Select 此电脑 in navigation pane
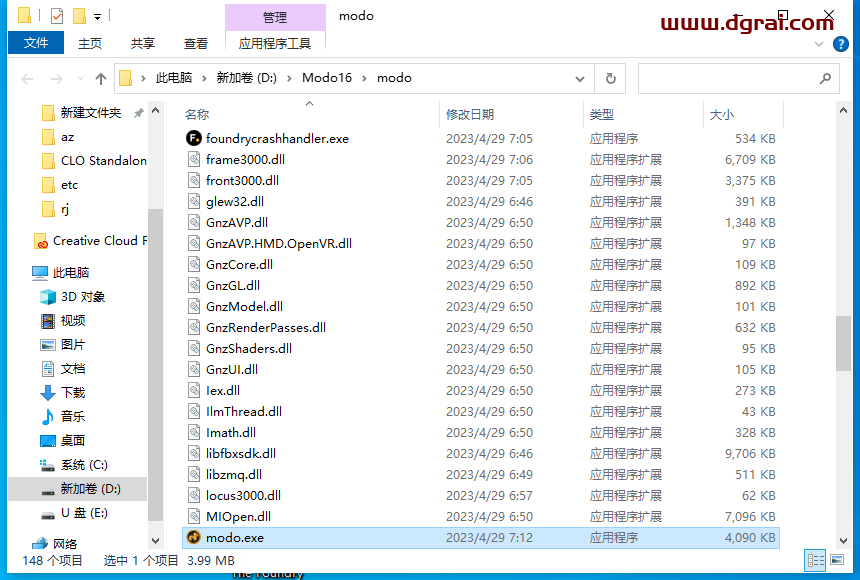Screen dimensions: 860x580 [71, 273]
